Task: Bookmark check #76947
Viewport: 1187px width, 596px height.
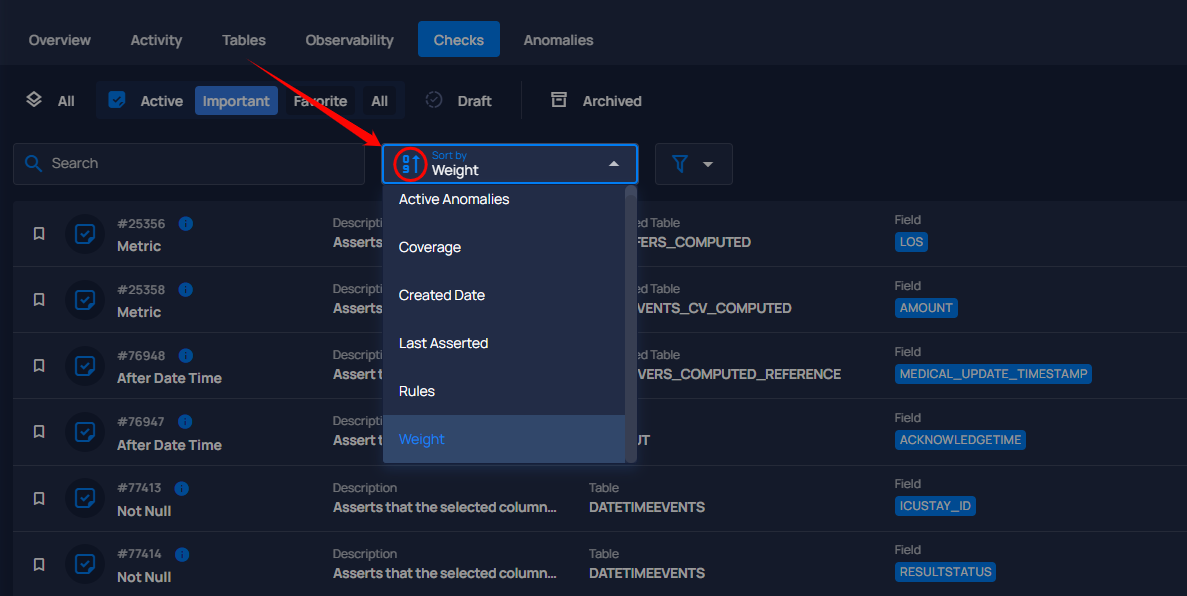Action: (x=39, y=432)
